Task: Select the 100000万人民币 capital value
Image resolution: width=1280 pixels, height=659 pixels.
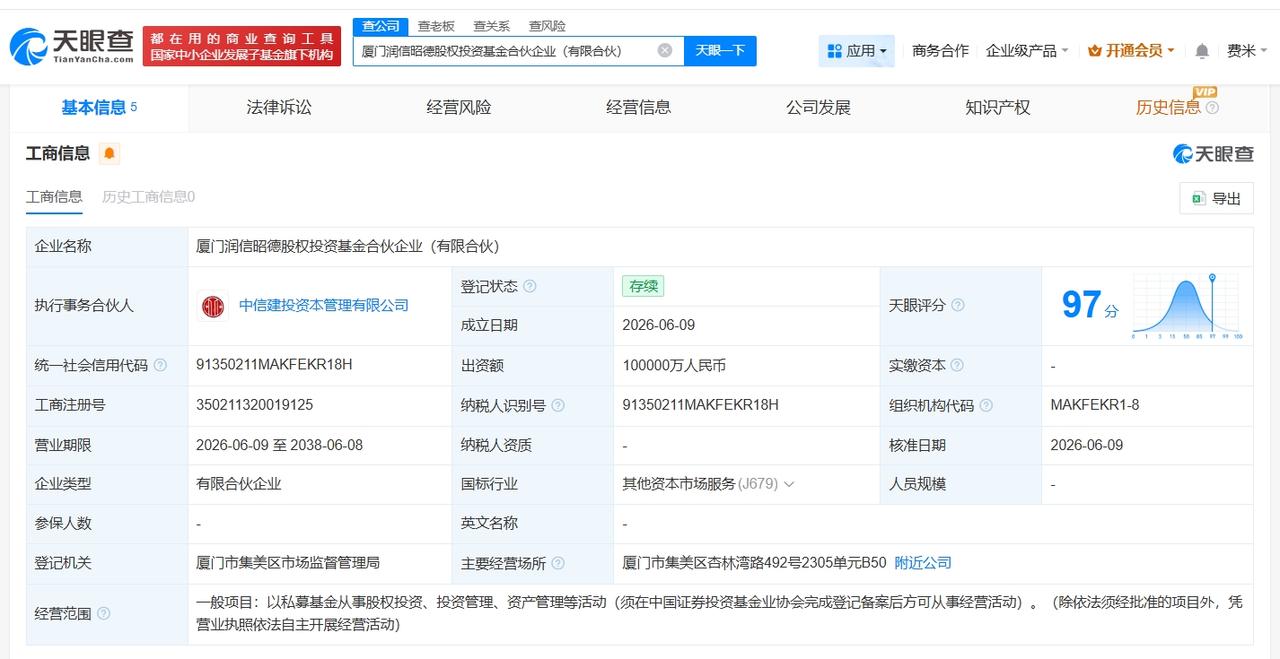Action: coord(674,365)
